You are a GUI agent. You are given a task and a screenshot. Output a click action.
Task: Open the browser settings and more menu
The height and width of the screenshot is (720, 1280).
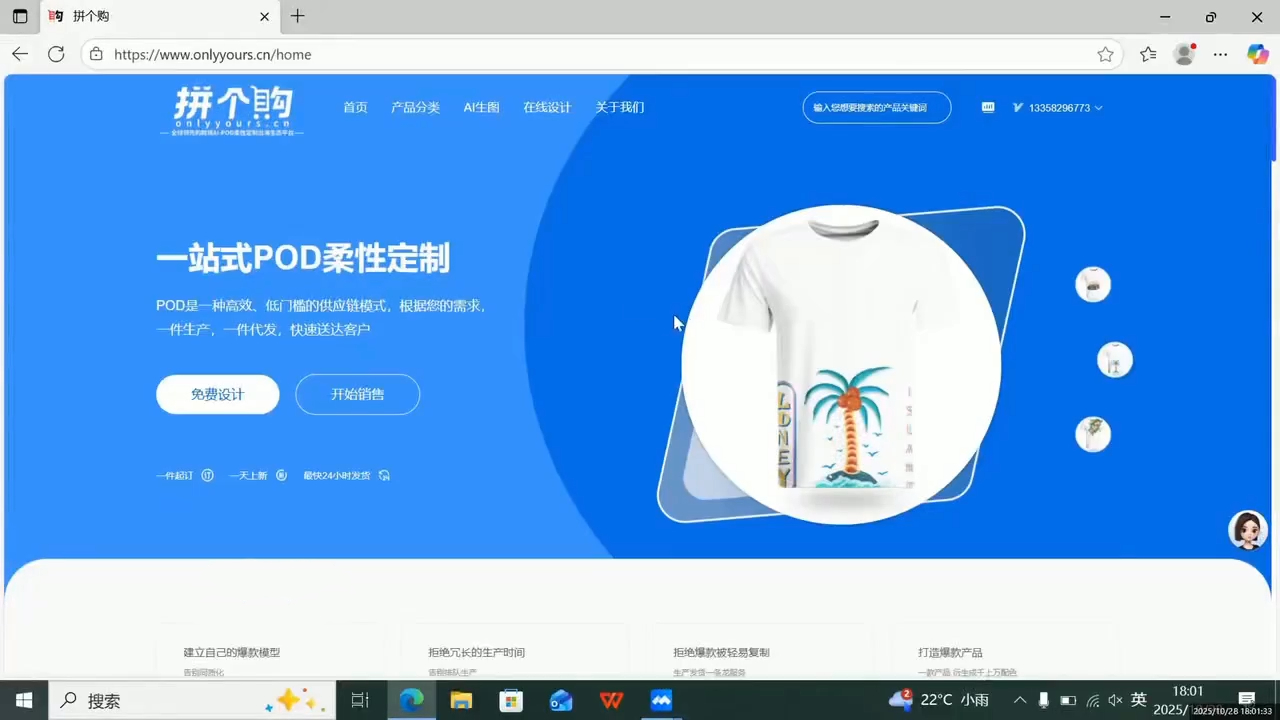click(x=1220, y=54)
